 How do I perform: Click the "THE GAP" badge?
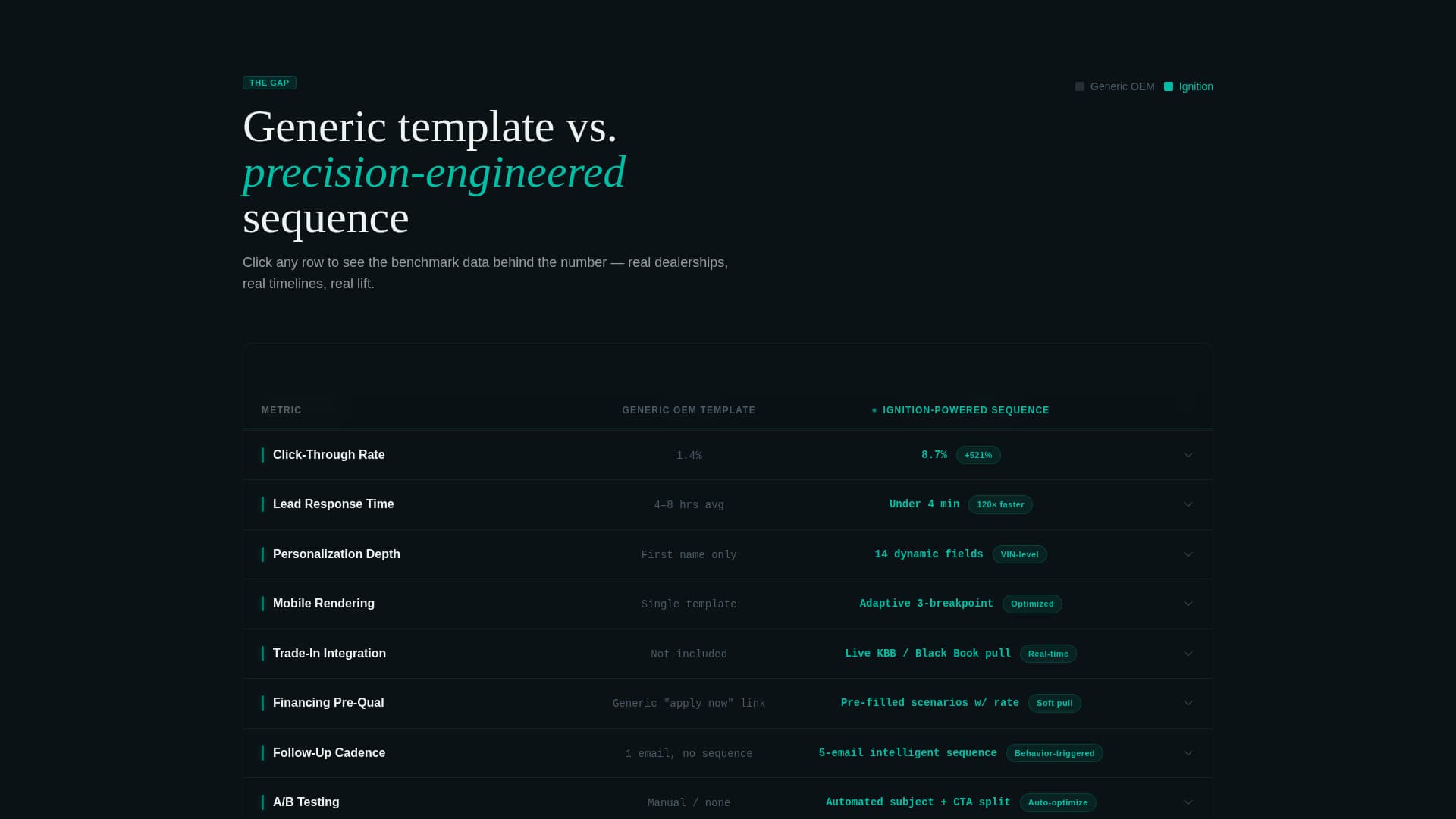pyautogui.click(x=269, y=83)
